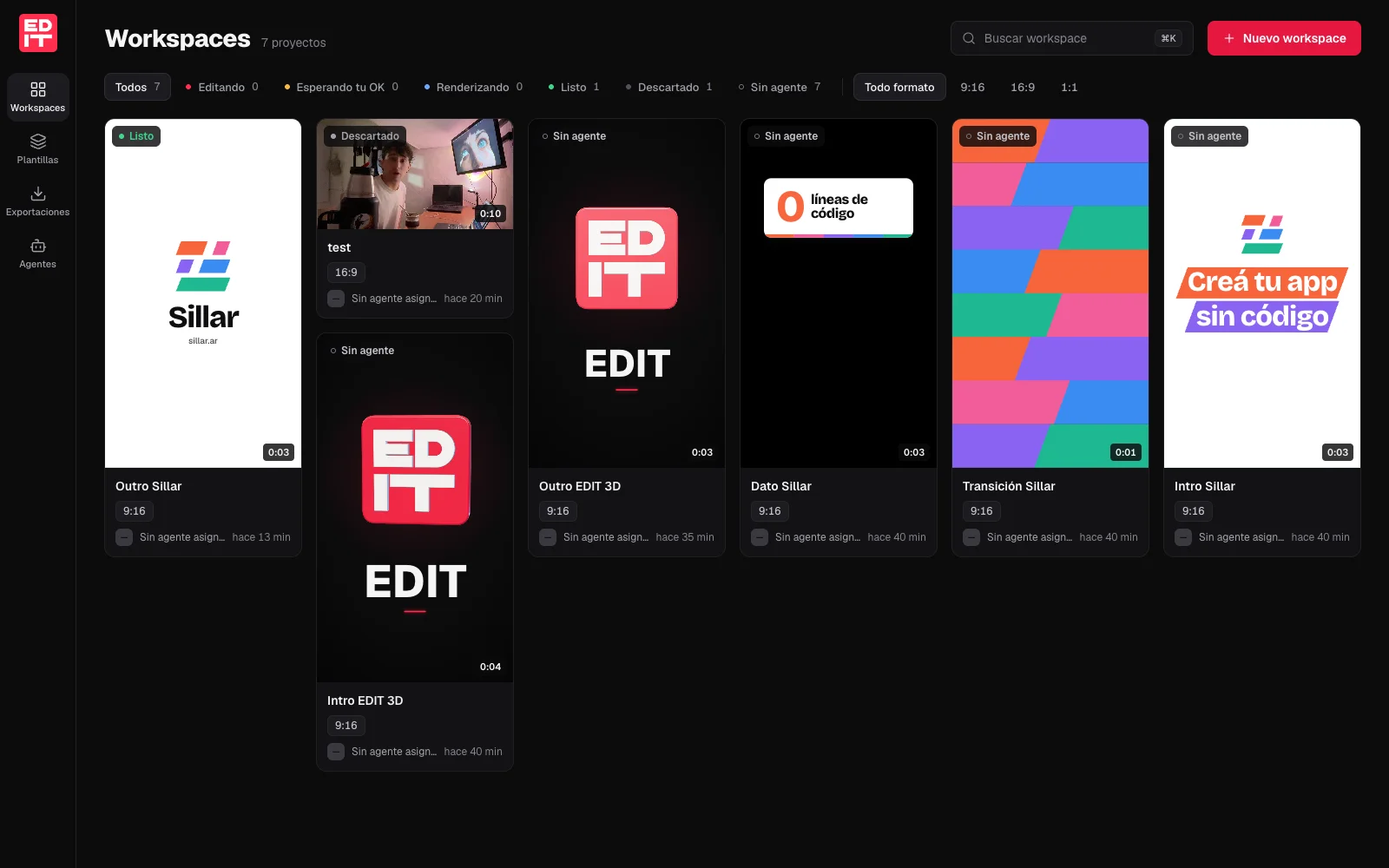Image resolution: width=1389 pixels, height=868 pixels.
Task: Select Todo formato filter
Action: coord(899,87)
